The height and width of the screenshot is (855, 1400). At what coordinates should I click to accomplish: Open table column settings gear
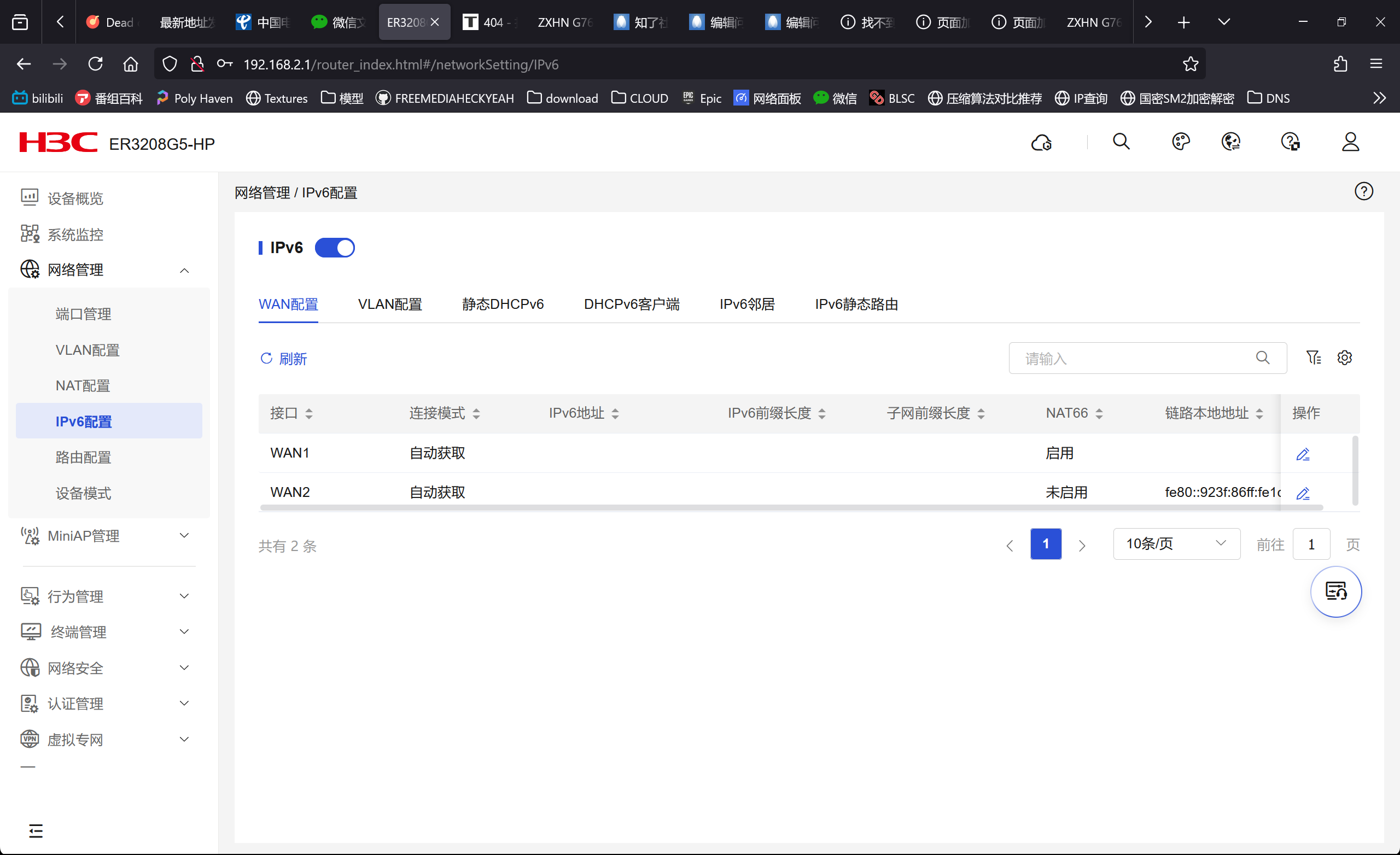tap(1344, 358)
